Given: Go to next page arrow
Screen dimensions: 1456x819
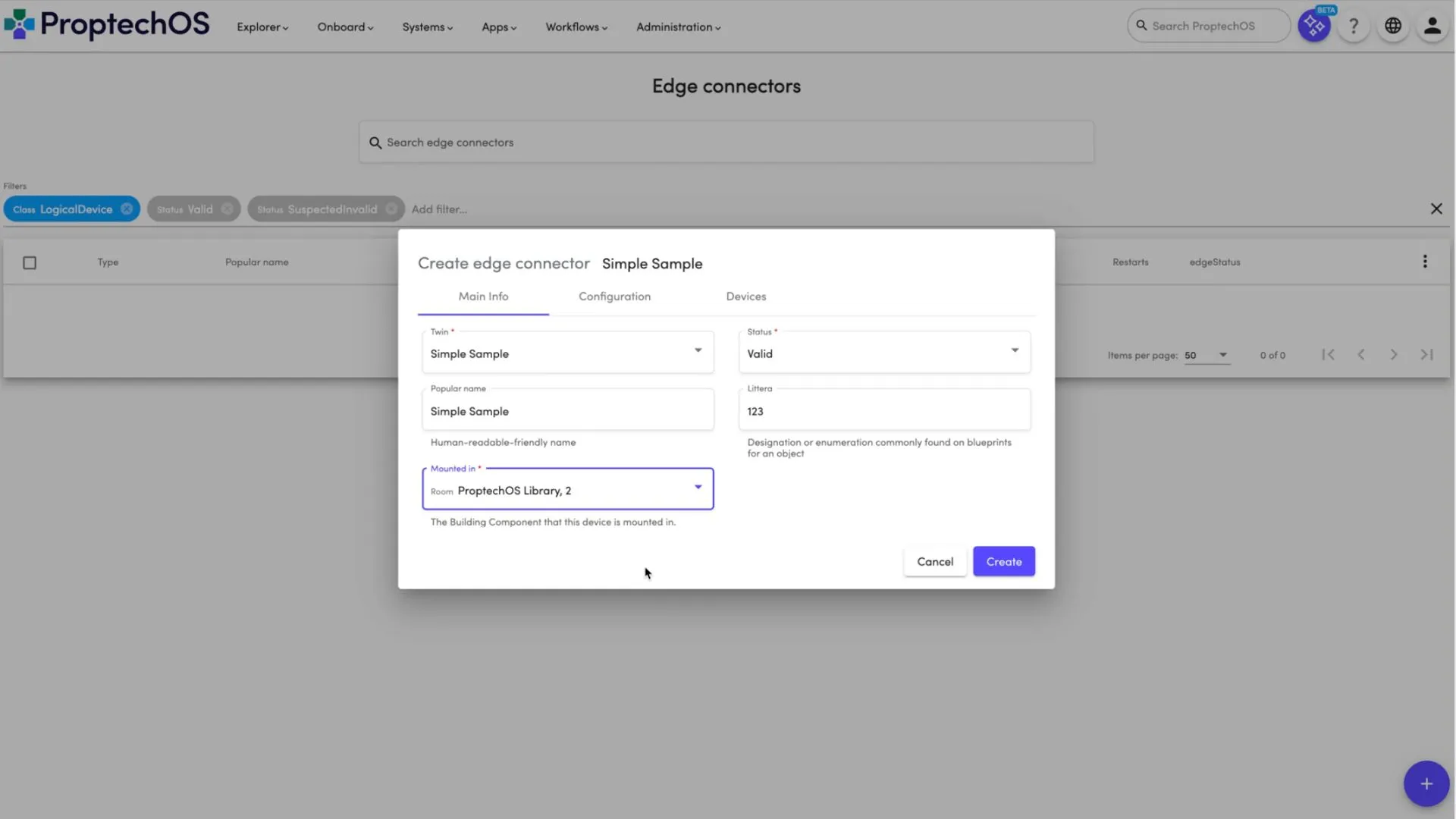Looking at the screenshot, I should coord(1393,355).
